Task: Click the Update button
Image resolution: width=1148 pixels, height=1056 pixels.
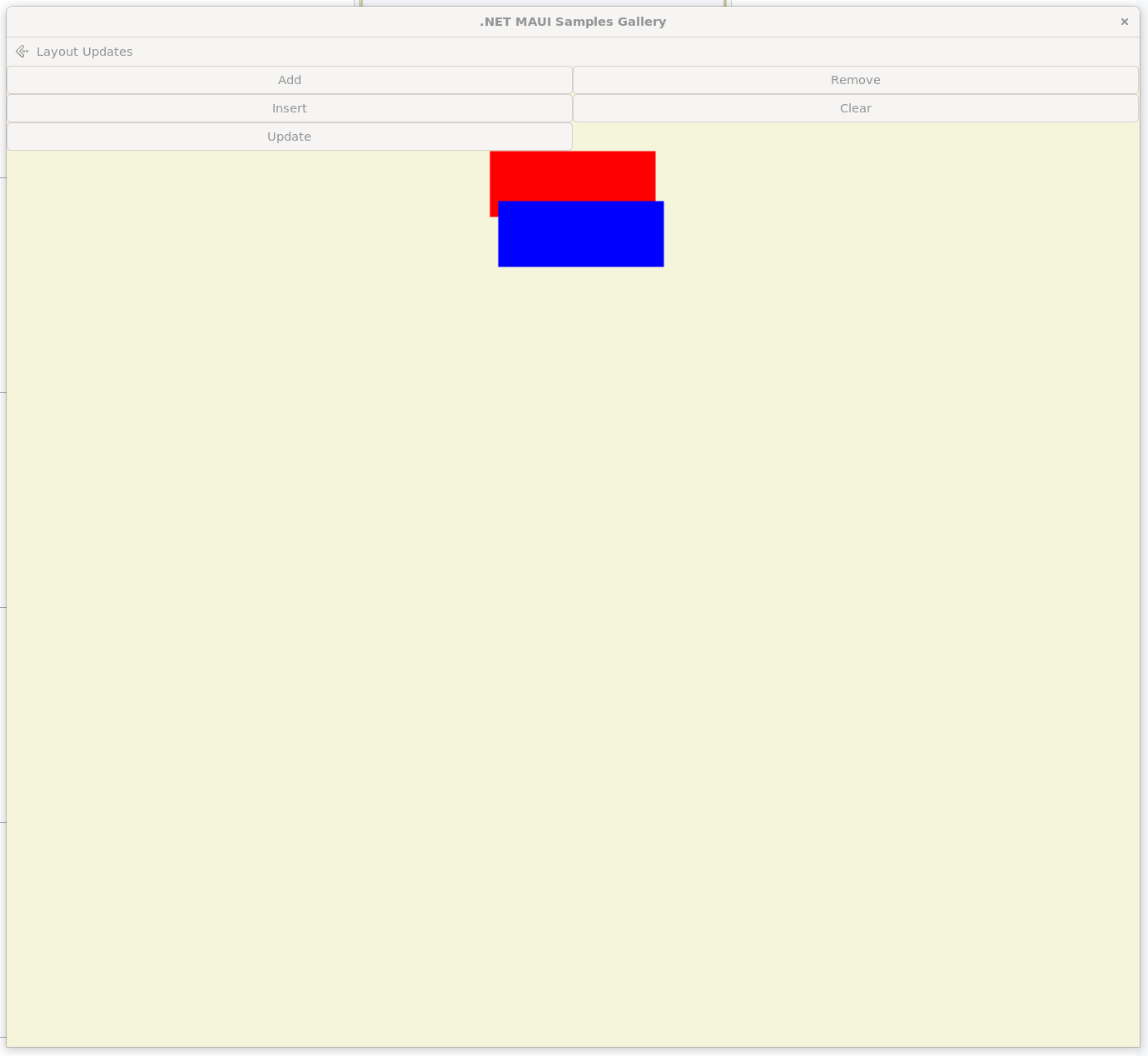Action: pyautogui.click(x=289, y=137)
